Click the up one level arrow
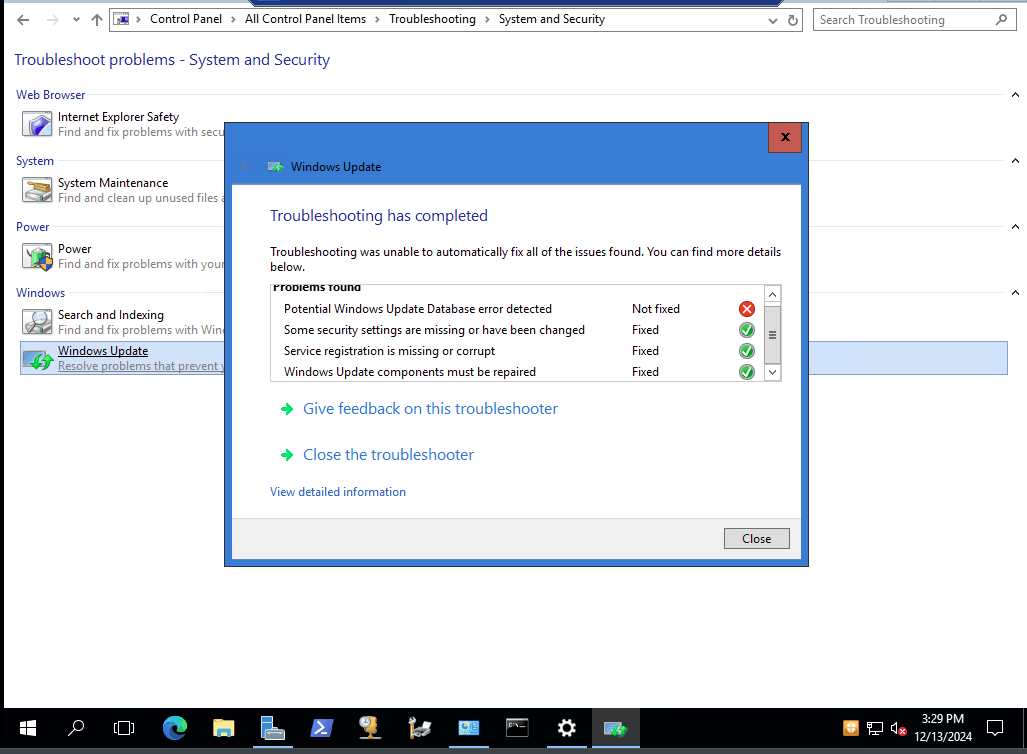This screenshot has height=754, width=1027. (97, 20)
